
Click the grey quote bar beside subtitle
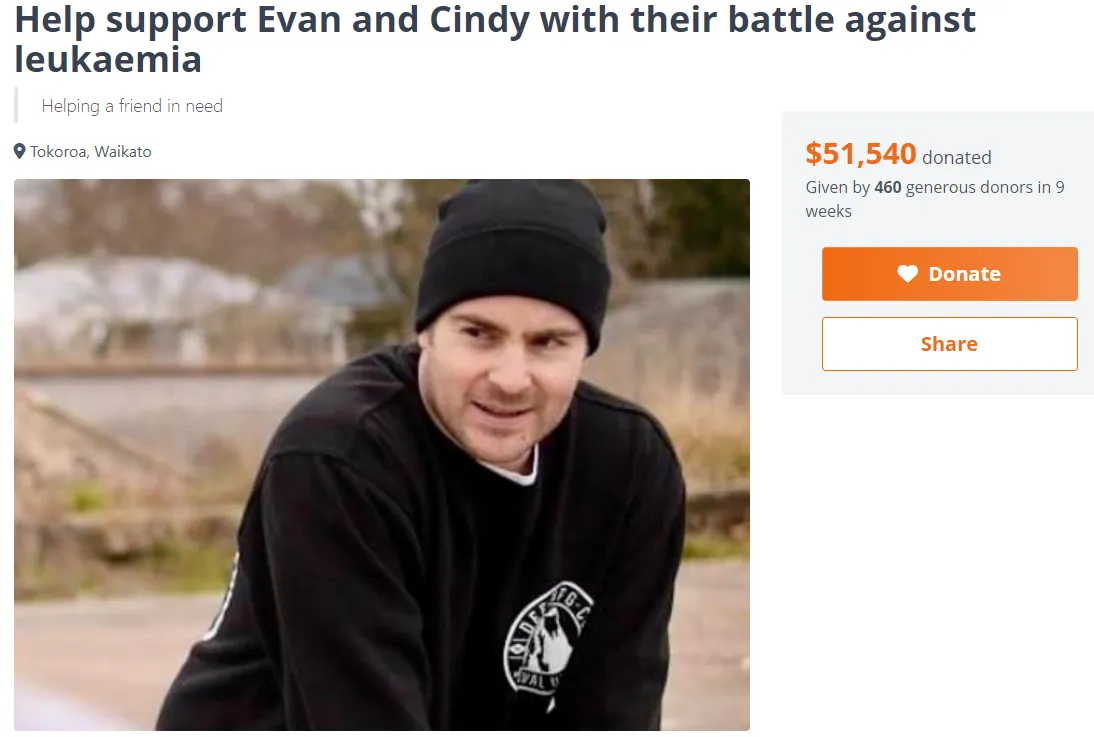point(16,105)
